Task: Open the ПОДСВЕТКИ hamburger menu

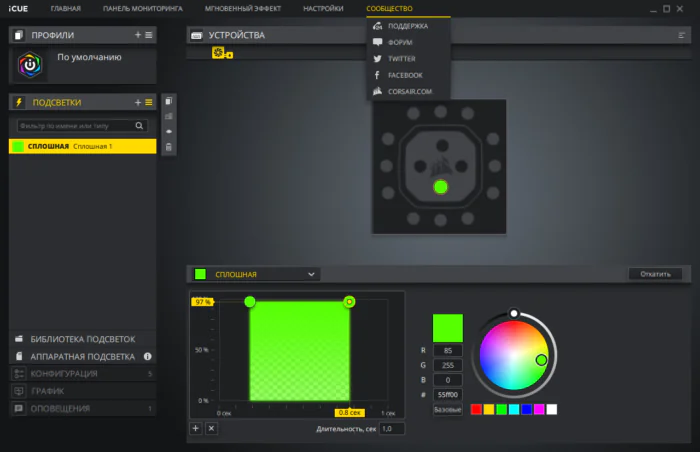Action: coord(149,102)
